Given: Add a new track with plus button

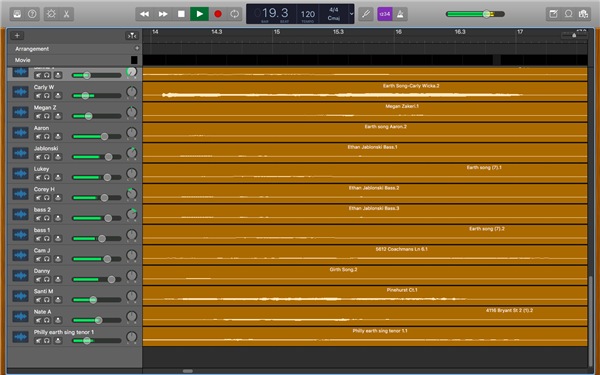Looking at the screenshot, I should pyautogui.click(x=17, y=36).
